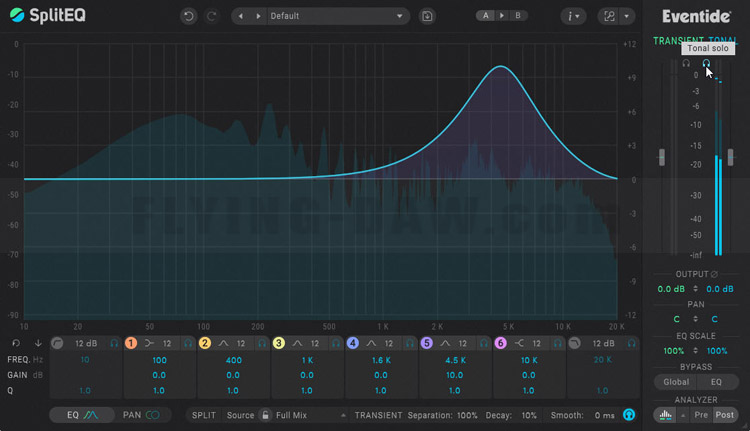Click the down arrow next to reset

tap(38, 343)
